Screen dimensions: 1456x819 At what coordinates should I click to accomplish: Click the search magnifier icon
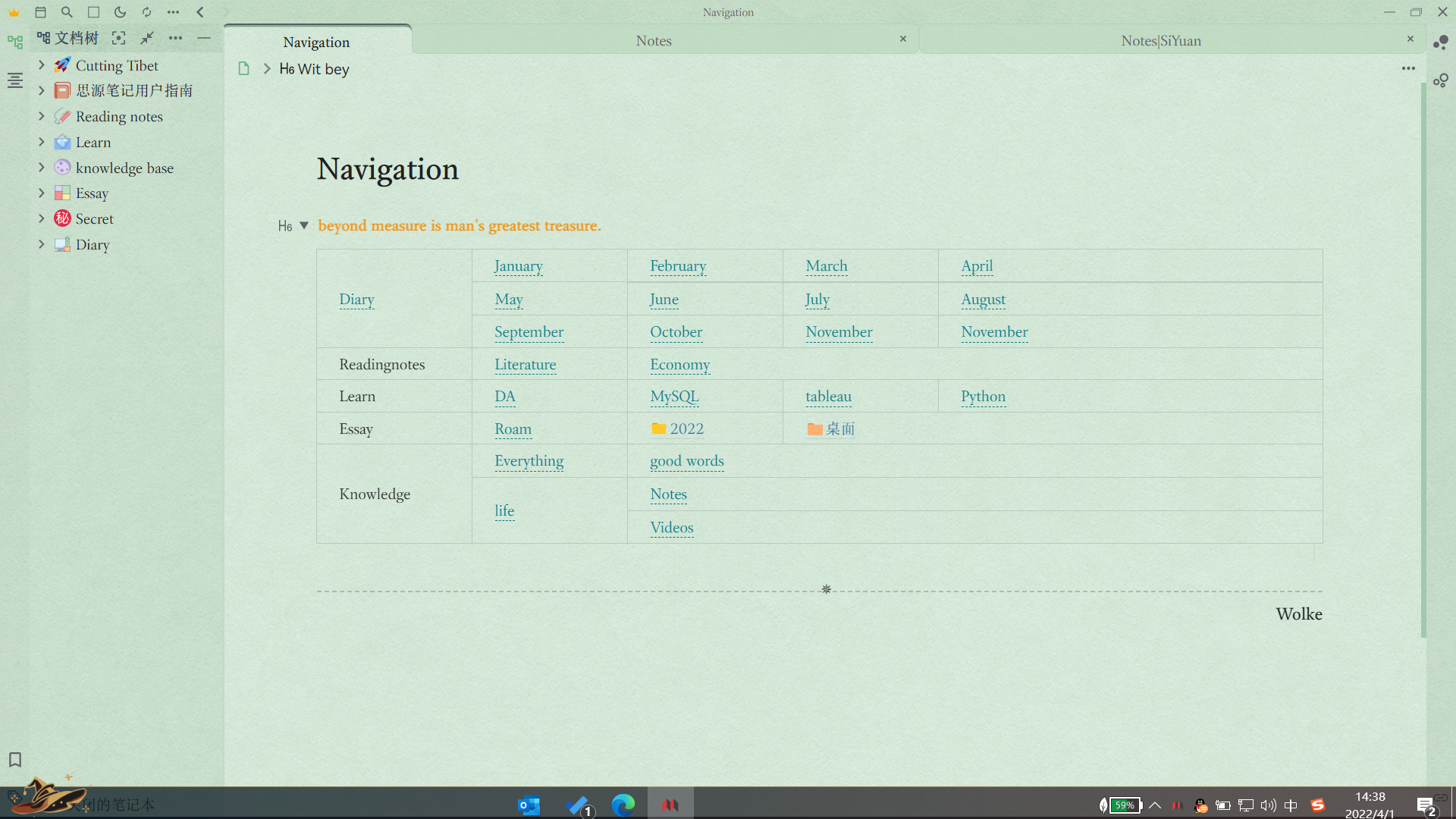click(67, 12)
